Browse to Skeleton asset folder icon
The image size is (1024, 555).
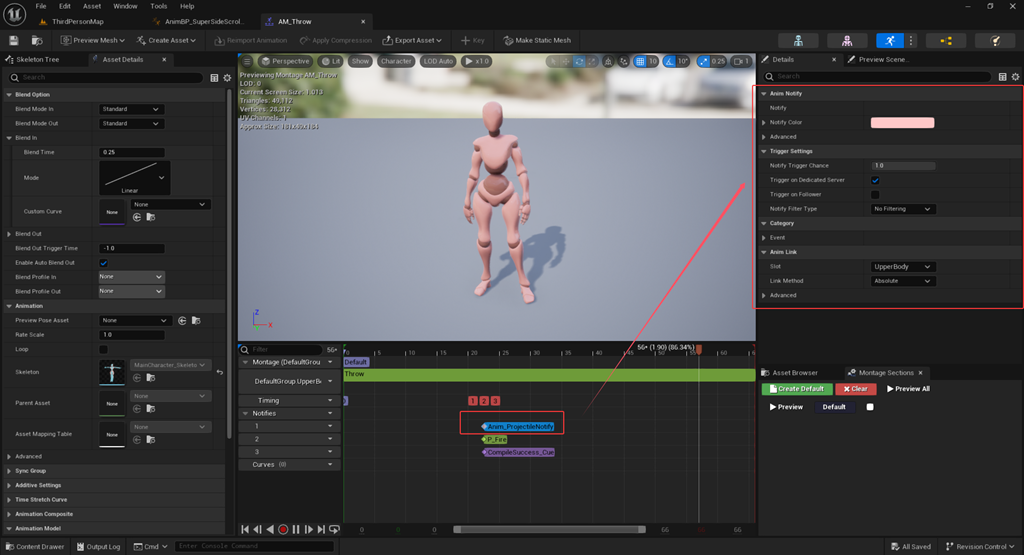[x=151, y=377]
